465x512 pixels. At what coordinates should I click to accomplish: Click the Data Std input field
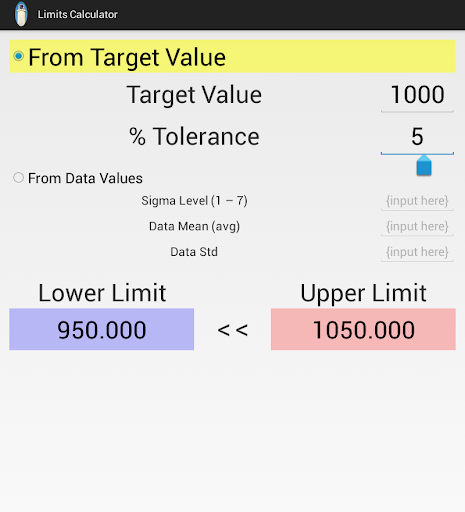tap(417, 252)
